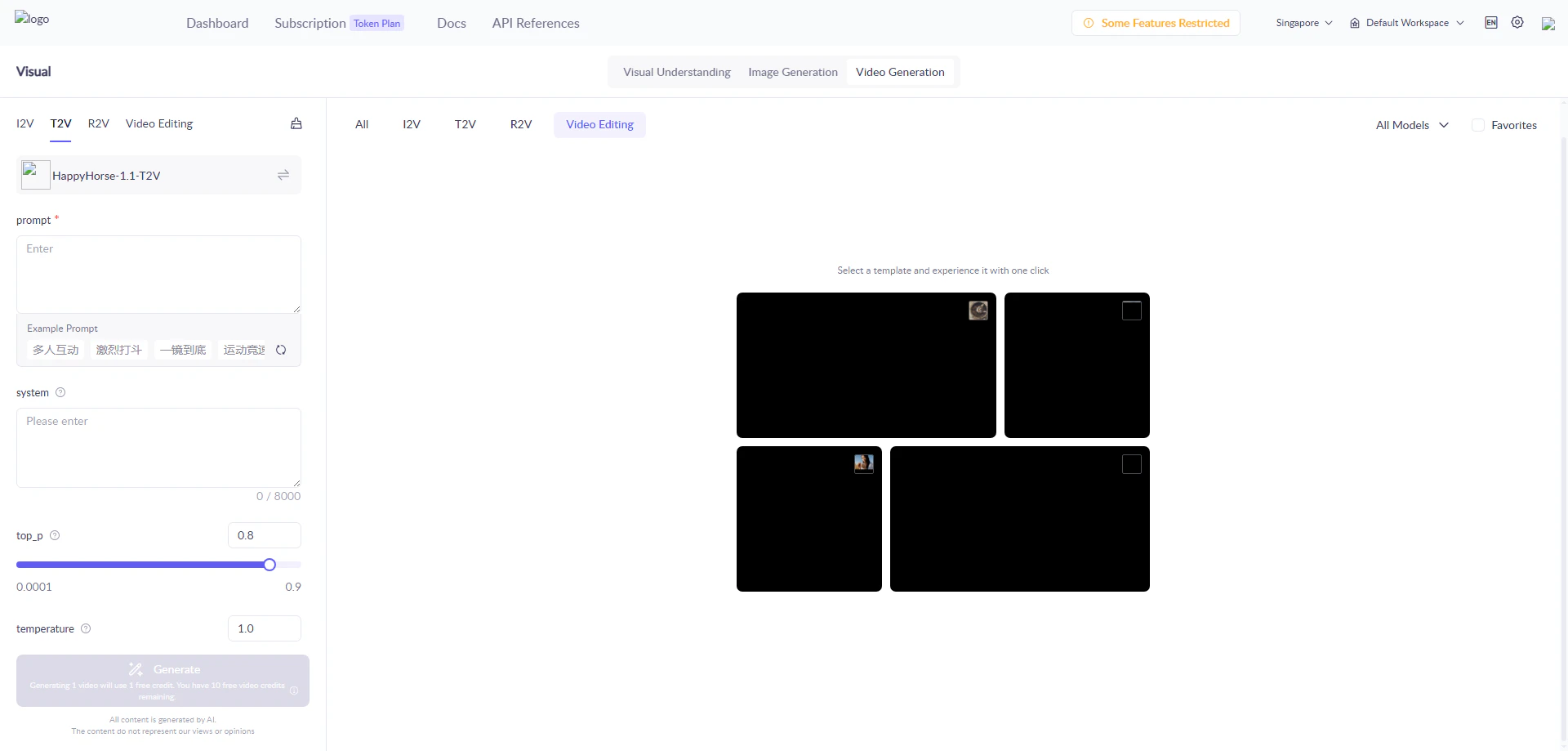Screen dimensions: 1568x751
Task: Open the Singapore region dropdown
Action: pos(1304,23)
